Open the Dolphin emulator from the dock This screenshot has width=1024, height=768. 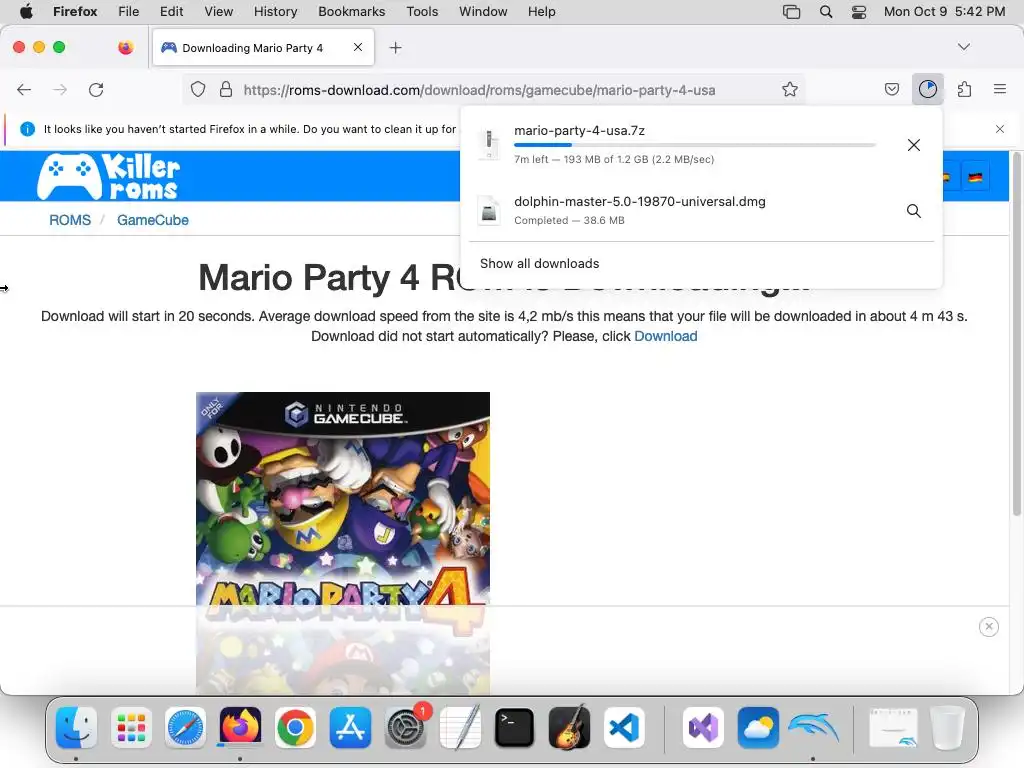813,727
